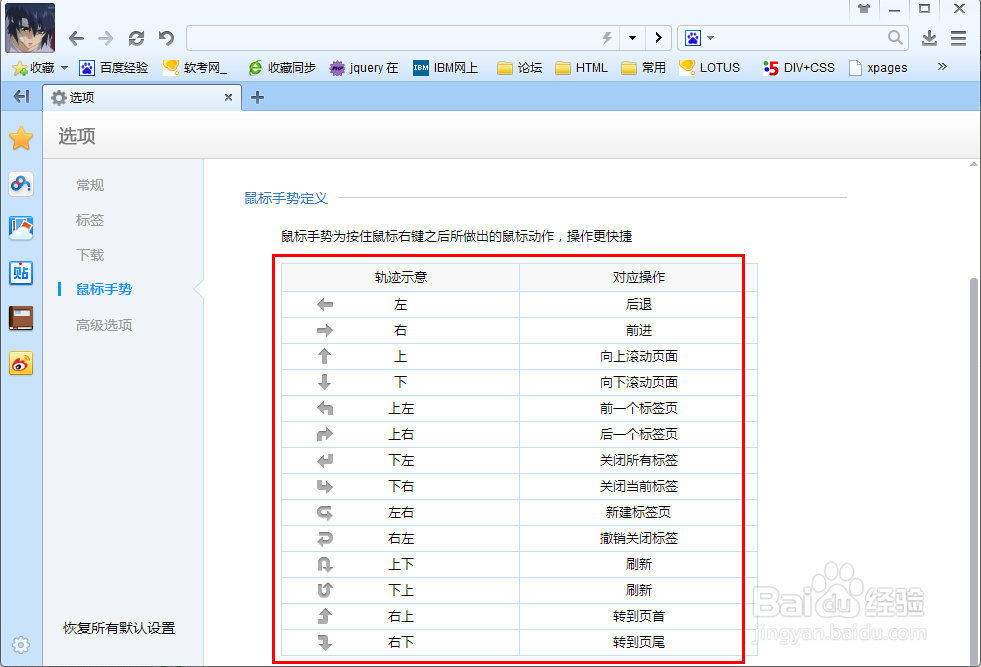The image size is (981, 667).
Task: Open the 百度经验 bookmark
Action: [x=114, y=68]
